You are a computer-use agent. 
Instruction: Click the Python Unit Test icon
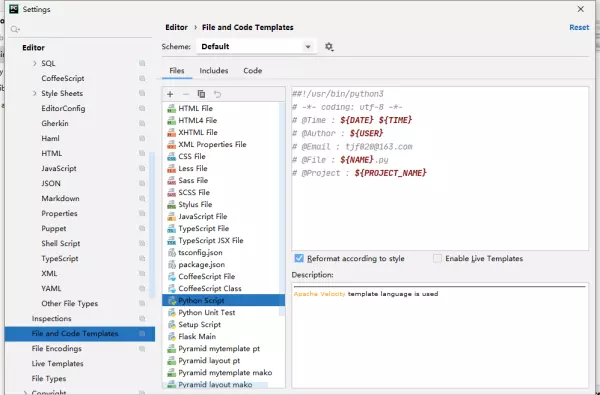[171, 313]
